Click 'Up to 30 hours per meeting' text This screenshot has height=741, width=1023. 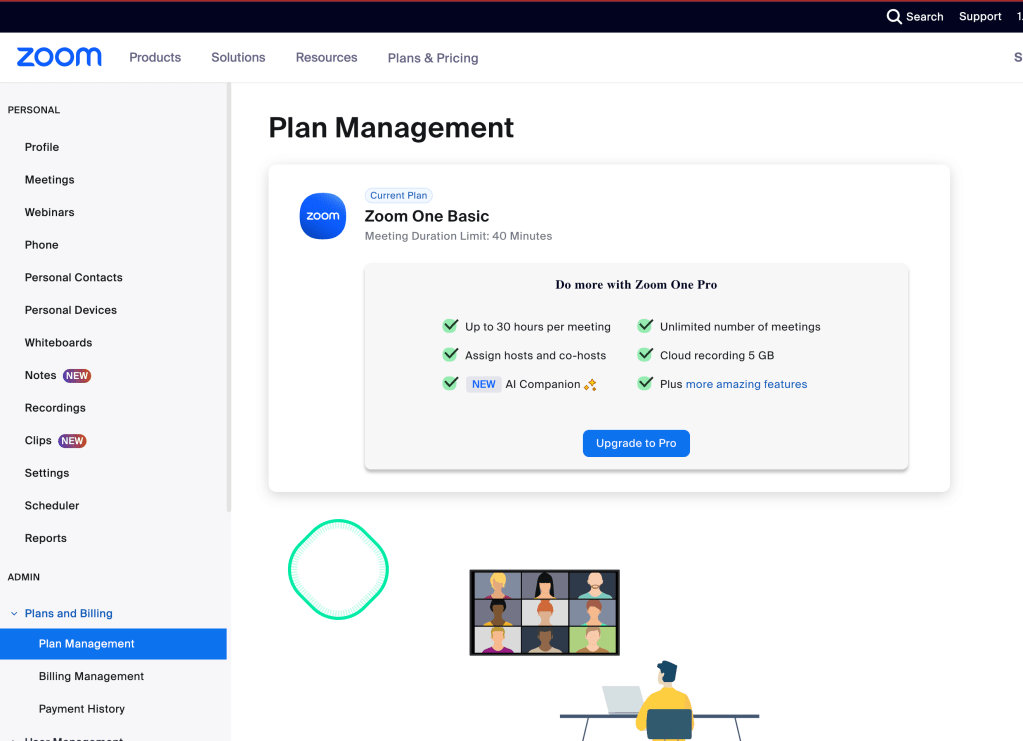click(538, 327)
